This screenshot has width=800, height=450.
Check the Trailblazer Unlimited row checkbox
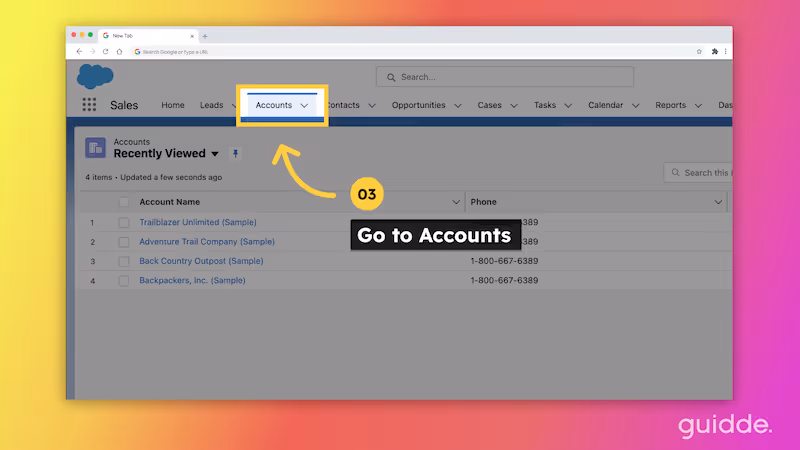tap(123, 222)
